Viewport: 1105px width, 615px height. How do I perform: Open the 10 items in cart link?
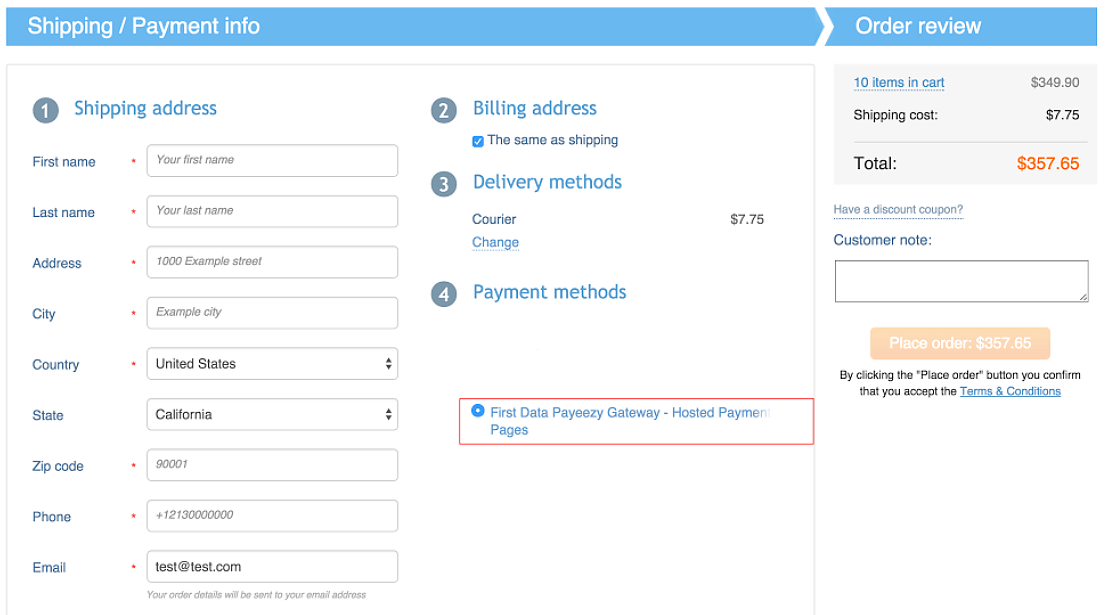point(899,82)
